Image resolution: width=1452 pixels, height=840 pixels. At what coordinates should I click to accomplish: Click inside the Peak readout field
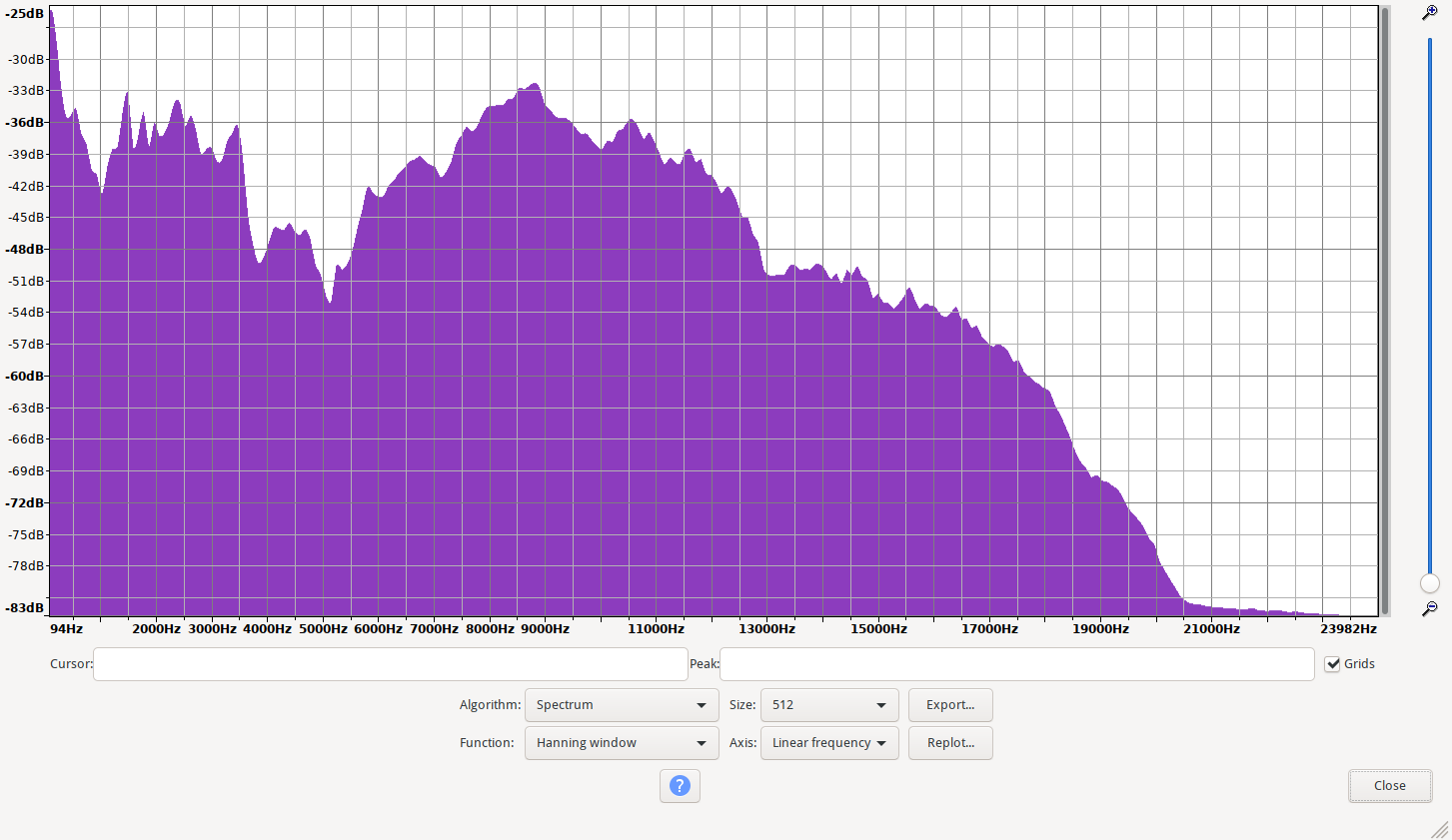1017,664
